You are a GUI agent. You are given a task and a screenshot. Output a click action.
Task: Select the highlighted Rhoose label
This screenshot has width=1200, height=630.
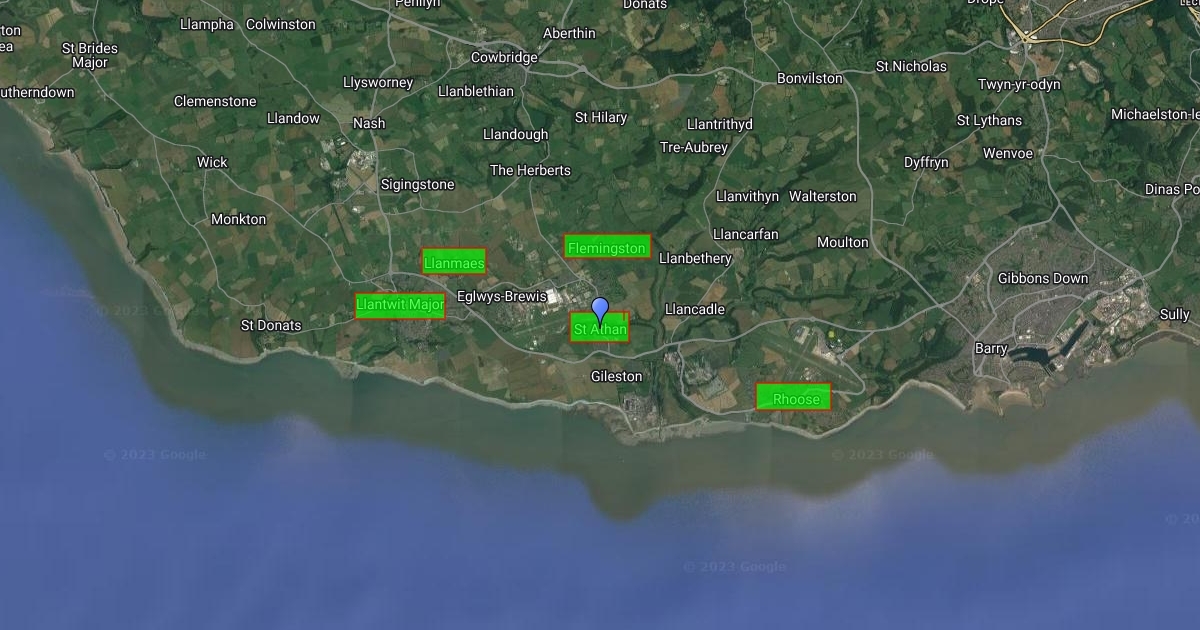(x=793, y=397)
